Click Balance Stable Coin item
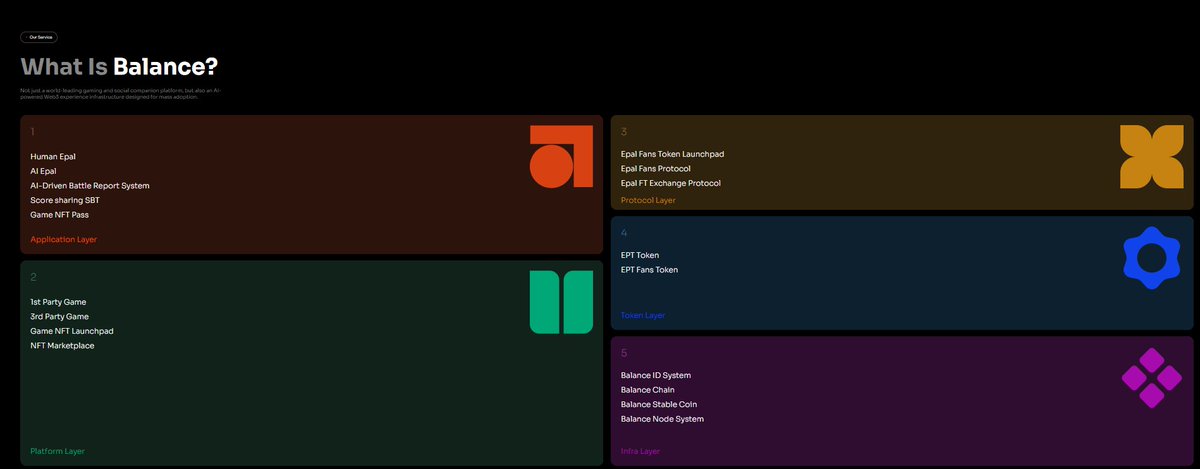Screen dimensions: 1200x469 pos(659,404)
